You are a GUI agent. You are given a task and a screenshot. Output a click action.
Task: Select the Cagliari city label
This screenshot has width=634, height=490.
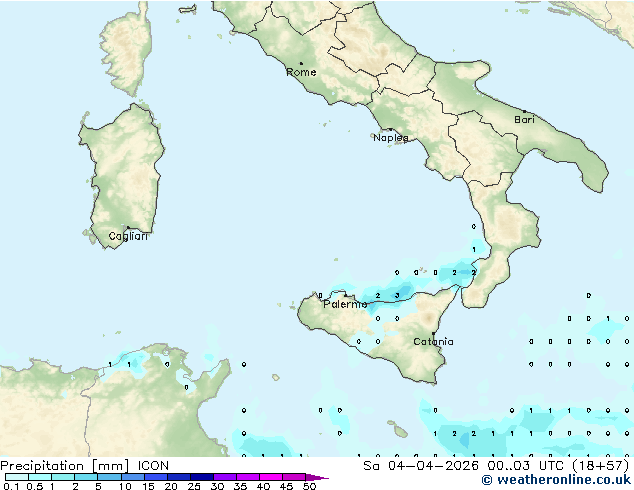[128, 236]
